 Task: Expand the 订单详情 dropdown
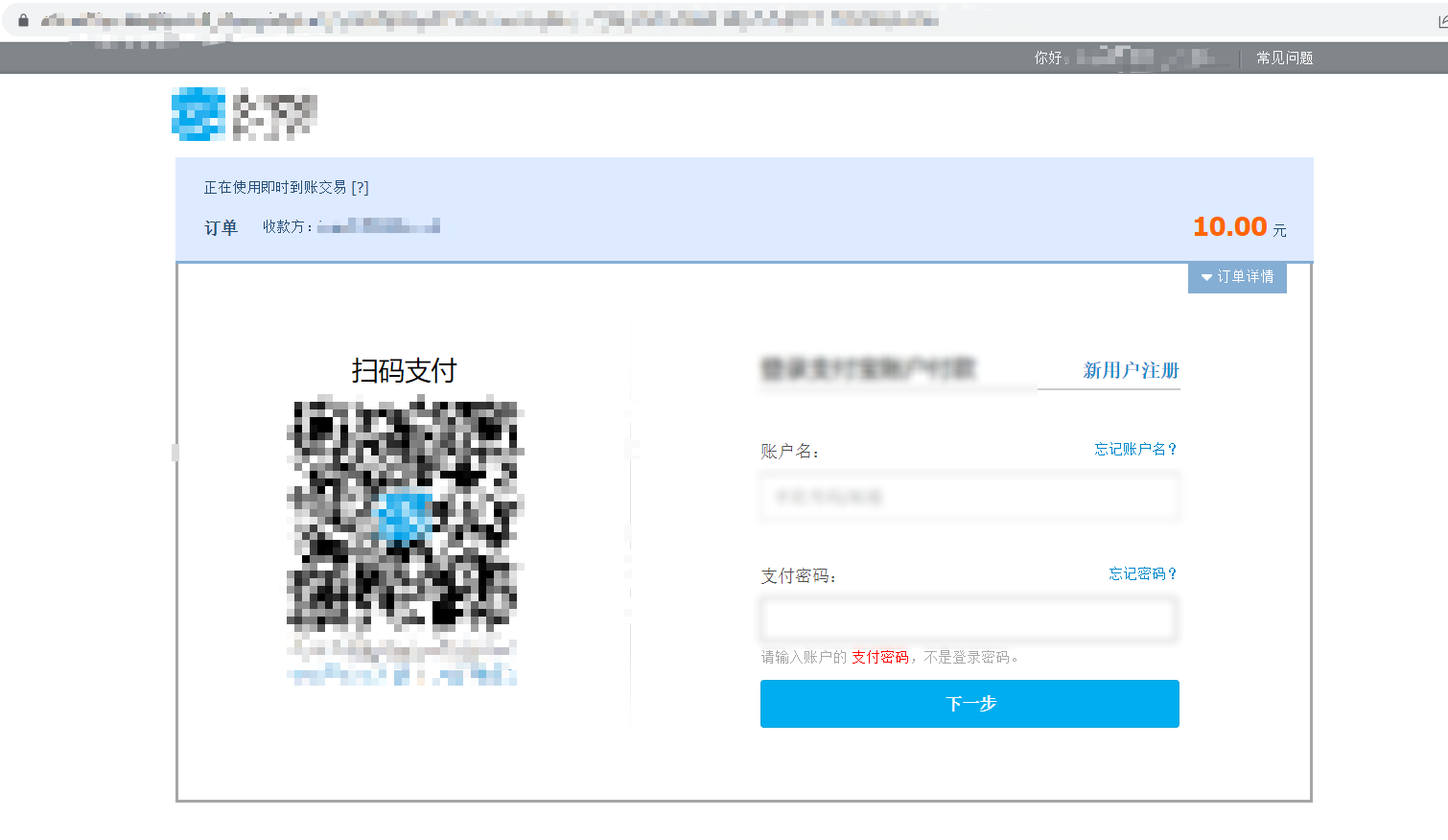pyautogui.click(x=1237, y=277)
